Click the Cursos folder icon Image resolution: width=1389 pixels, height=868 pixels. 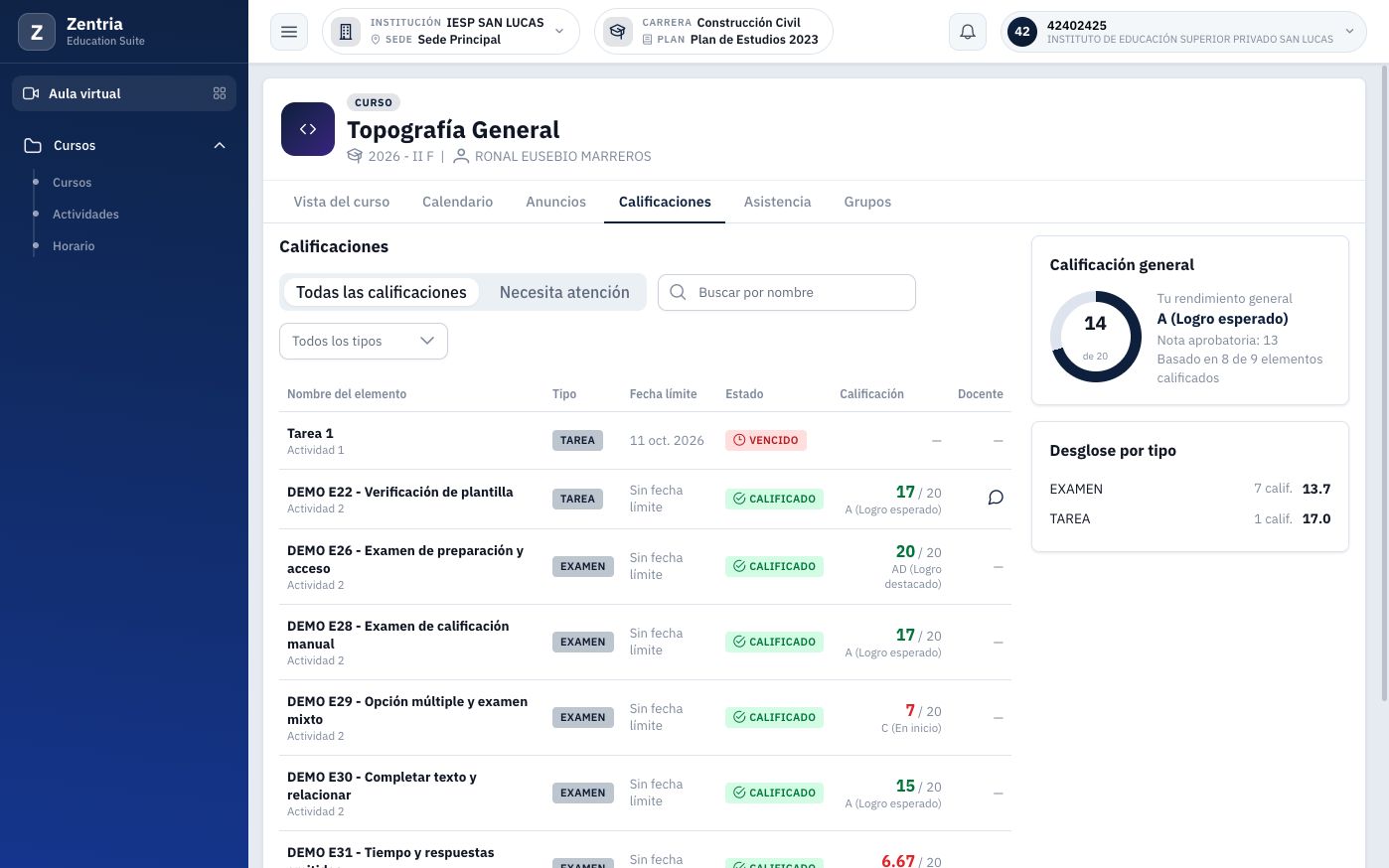[33, 145]
